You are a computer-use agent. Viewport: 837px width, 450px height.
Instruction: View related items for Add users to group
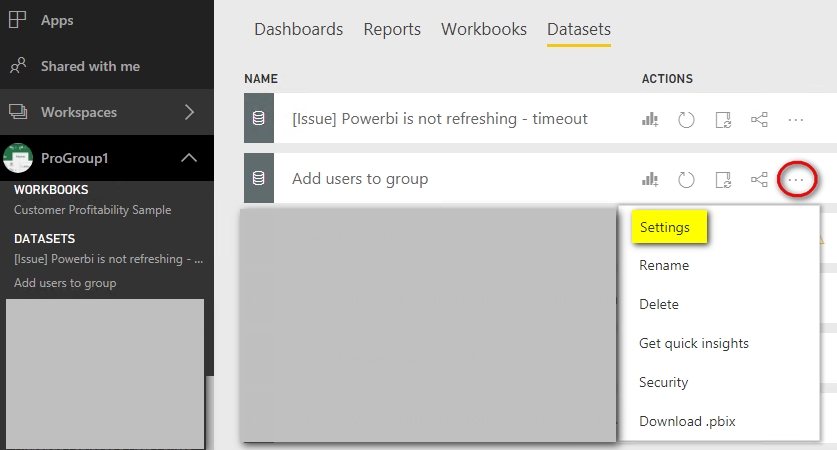click(x=759, y=179)
